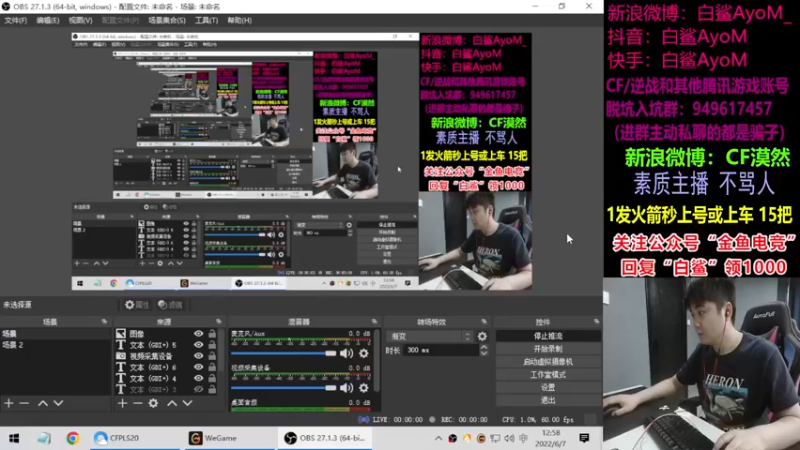Open the Windows notification center icon
The width and height of the screenshot is (800, 450).
point(584,438)
